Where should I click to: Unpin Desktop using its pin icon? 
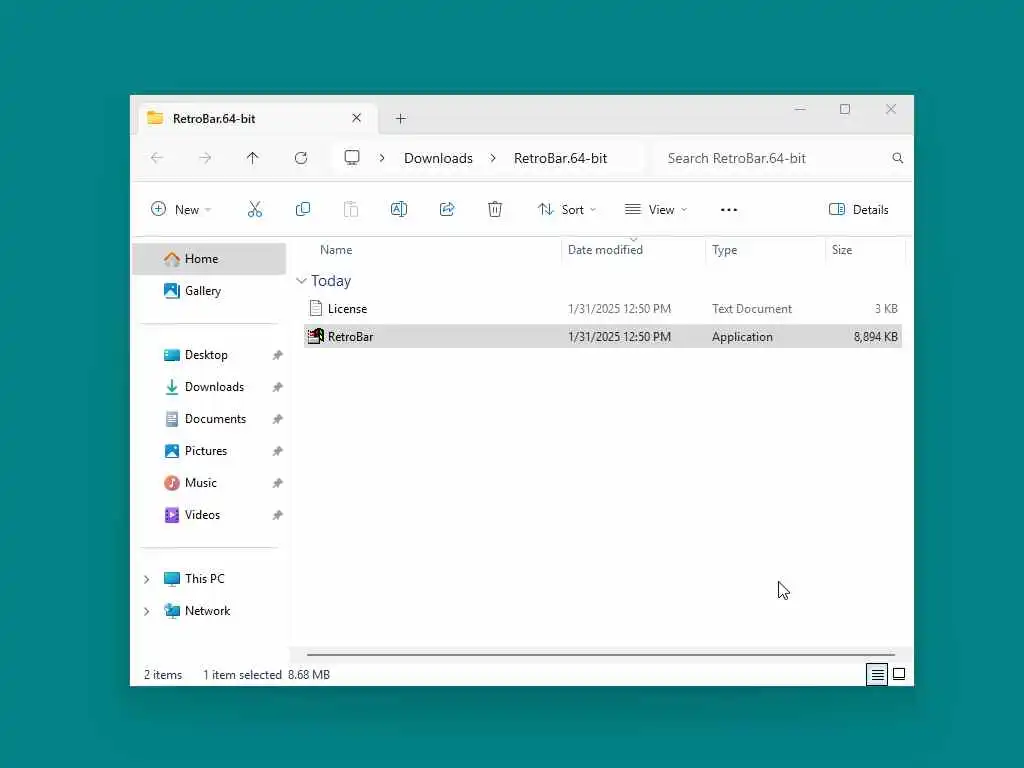pyautogui.click(x=278, y=355)
